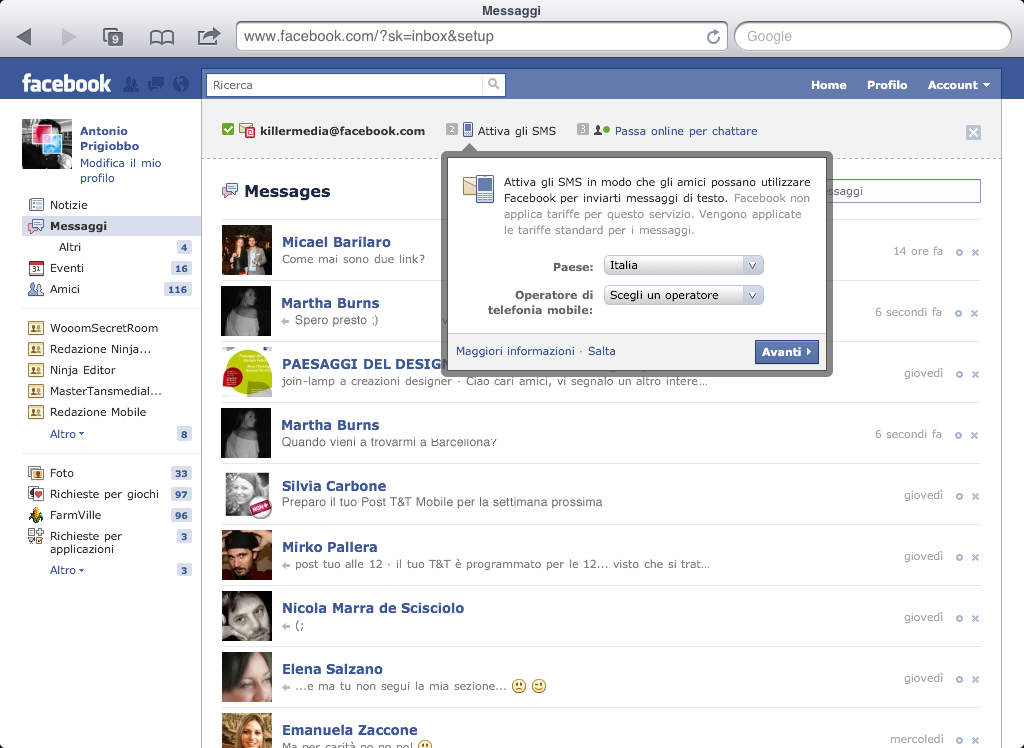
Task: Click the Google search field
Action: tap(872, 36)
